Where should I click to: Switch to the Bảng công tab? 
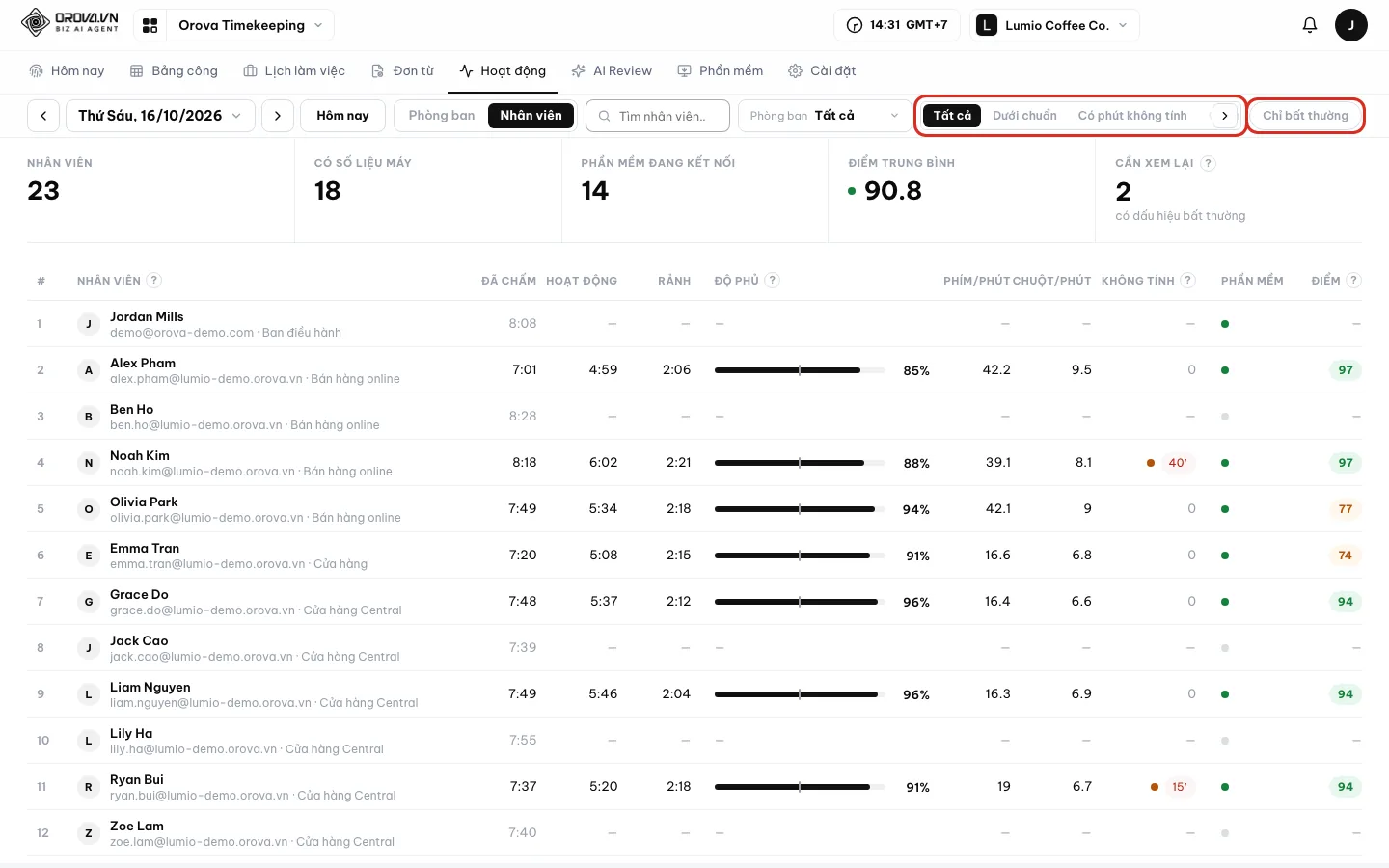pos(174,71)
